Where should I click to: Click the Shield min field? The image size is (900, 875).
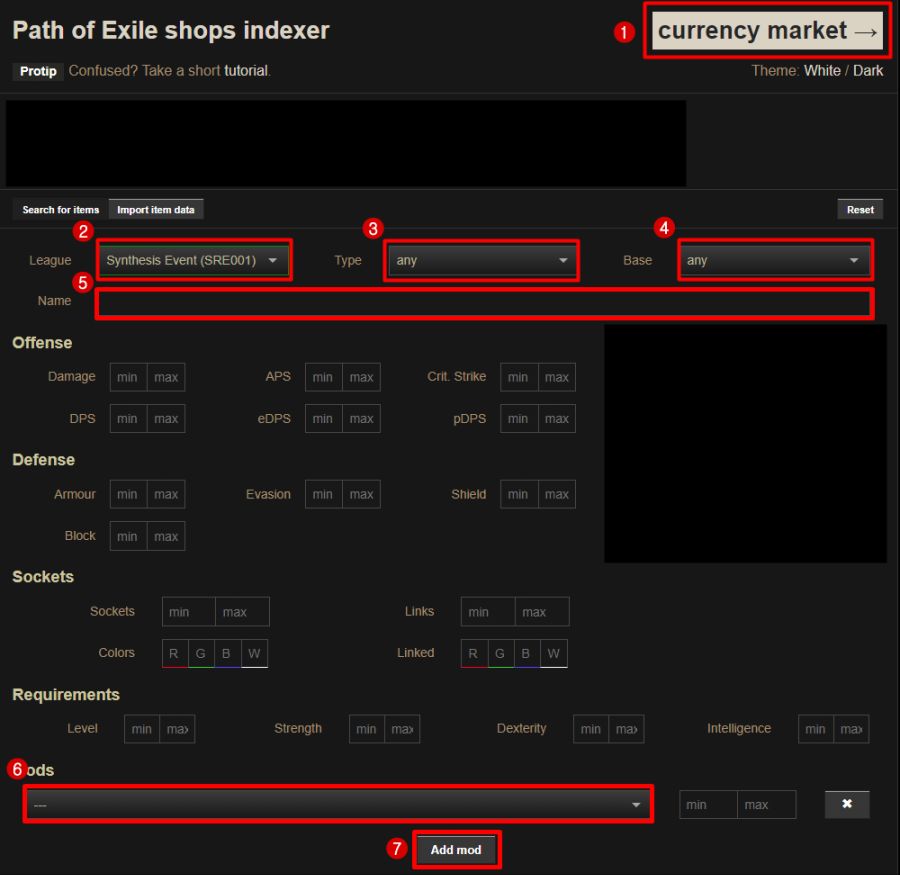[518, 494]
